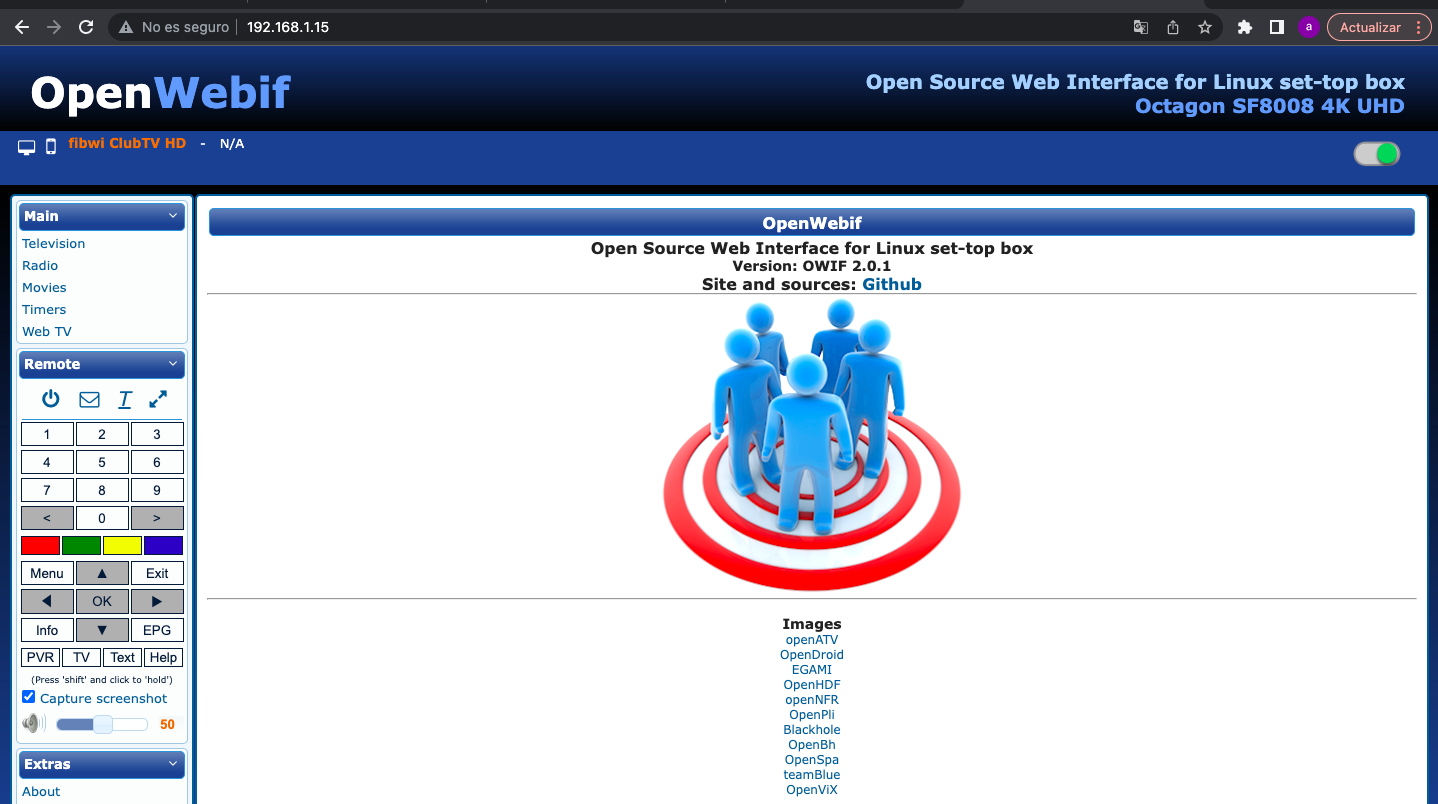Screen dimensions: 1438x804
Task: Collapse the Extras panel section
Action: coord(173,764)
